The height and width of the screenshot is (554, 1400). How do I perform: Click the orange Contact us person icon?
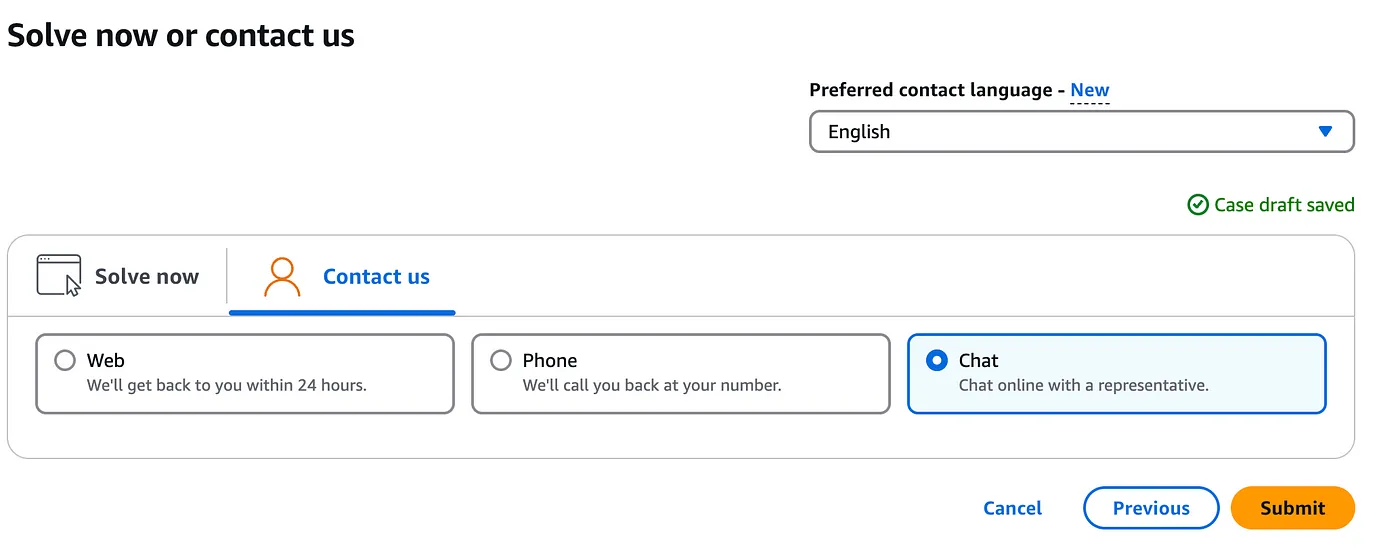click(x=282, y=277)
